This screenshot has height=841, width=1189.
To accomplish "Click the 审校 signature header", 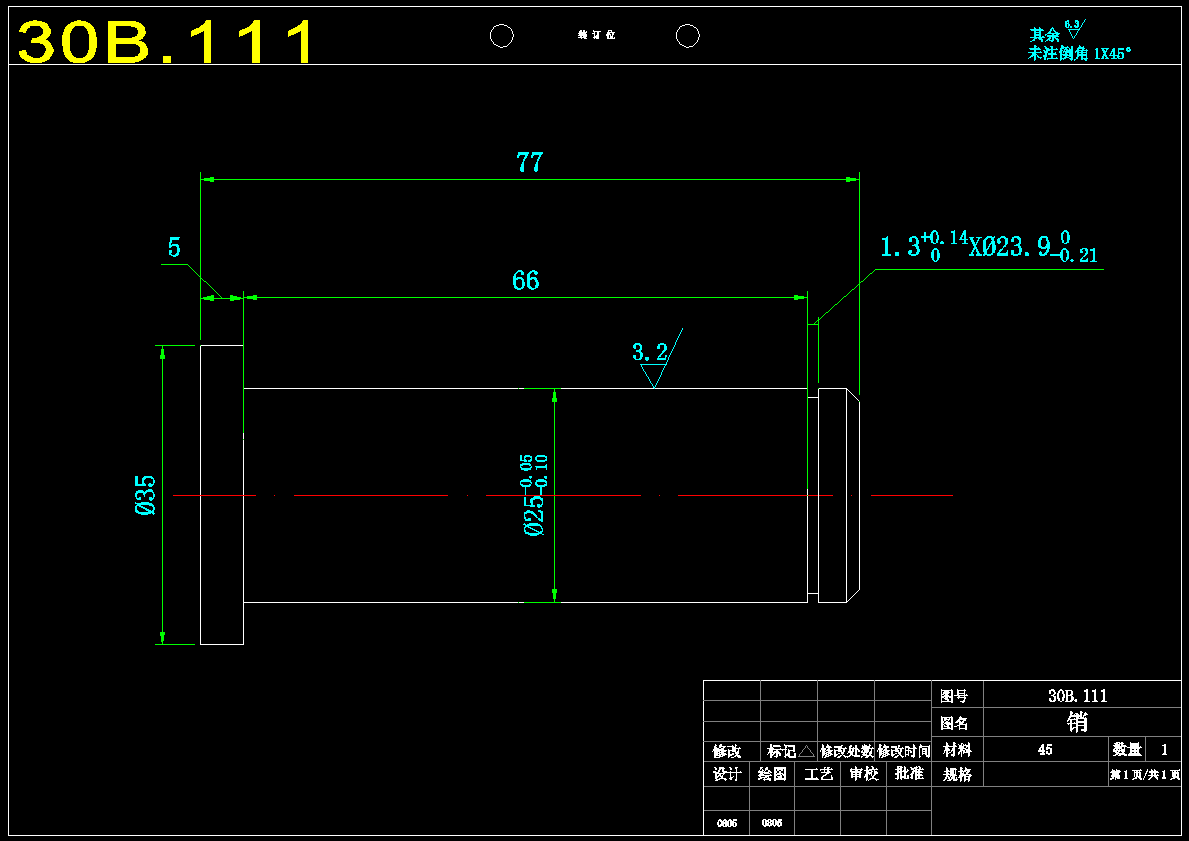I will (864, 774).
